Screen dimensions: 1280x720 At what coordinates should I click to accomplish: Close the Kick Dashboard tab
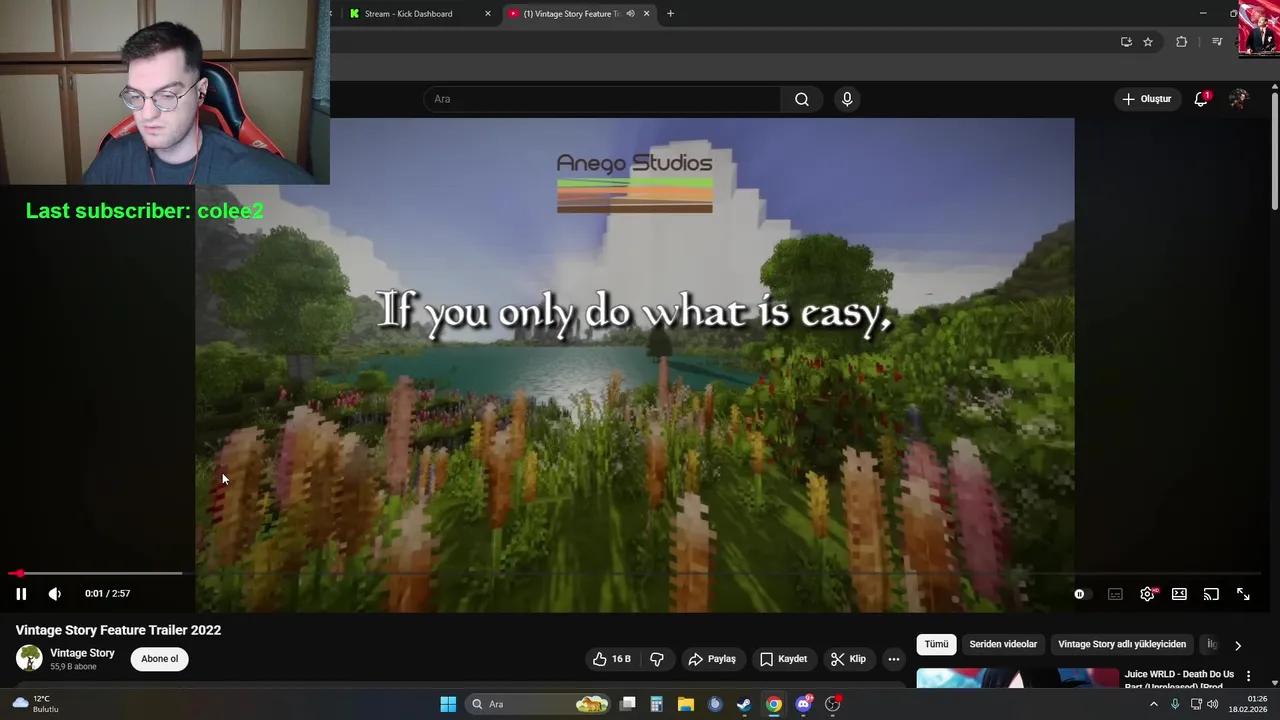pyautogui.click(x=488, y=14)
